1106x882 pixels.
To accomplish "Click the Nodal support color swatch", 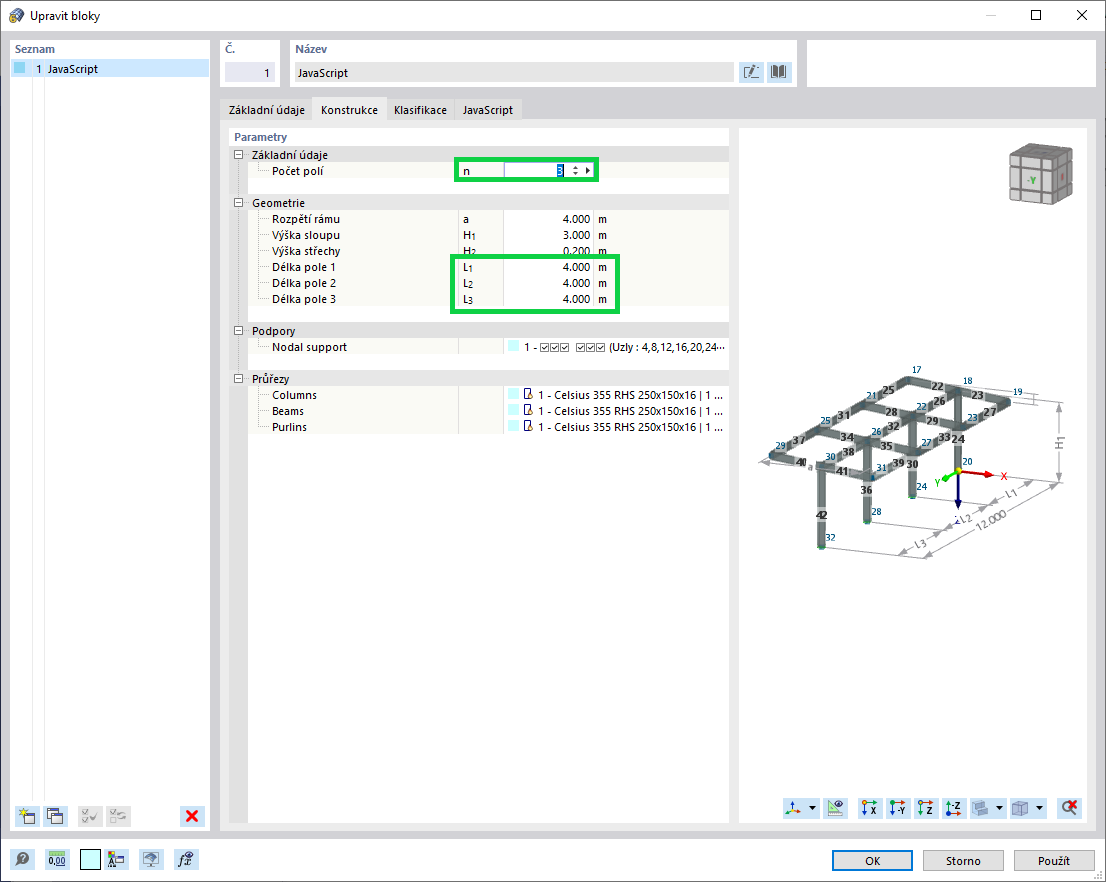I will point(514,346).
